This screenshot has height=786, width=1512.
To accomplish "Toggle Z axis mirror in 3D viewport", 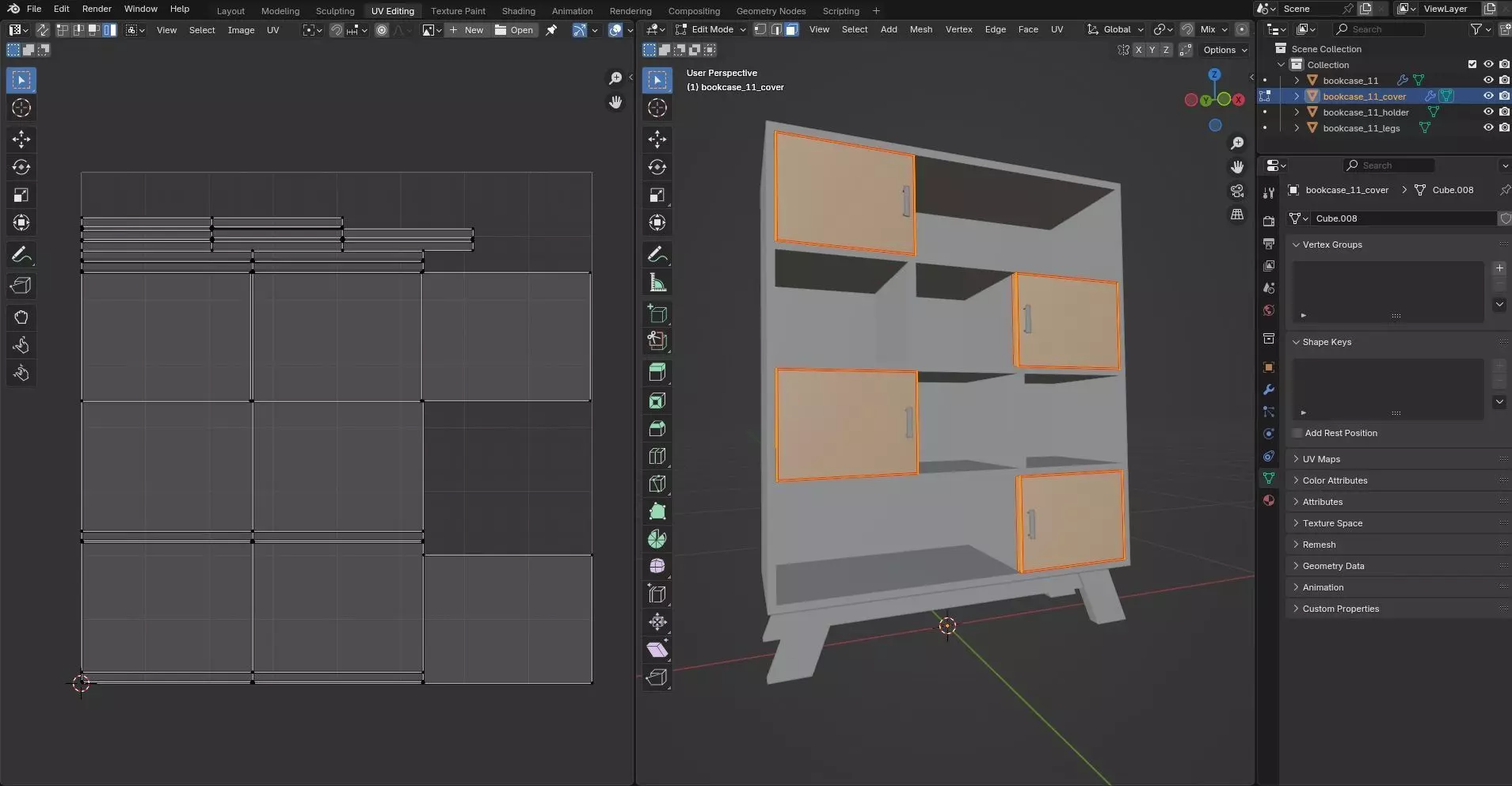I will coord(1166,50).
